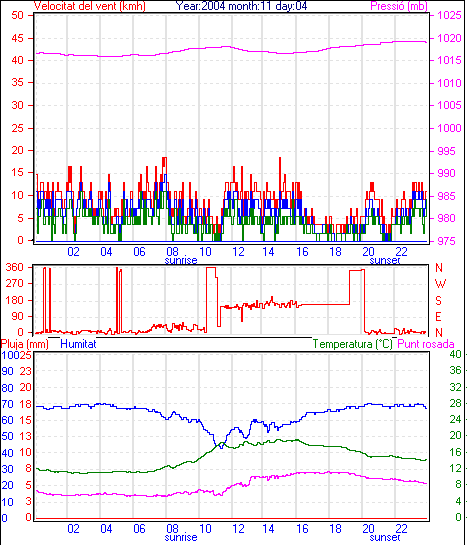Click the 40 tick on temperature axis
The image size is (467, 545).
pyautogui.click(x=456, y=354)
